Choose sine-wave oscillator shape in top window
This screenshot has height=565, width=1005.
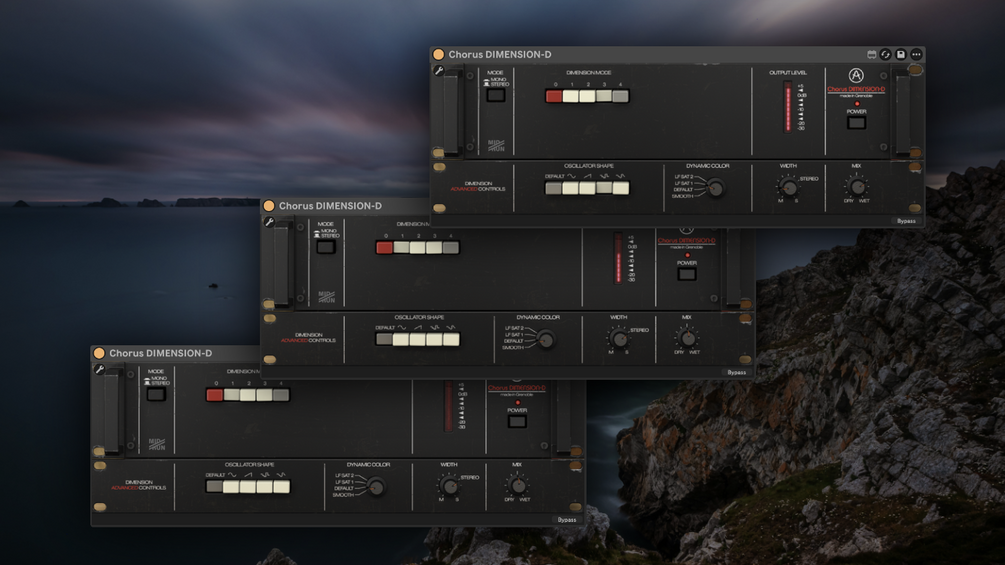tap(570, 188)
